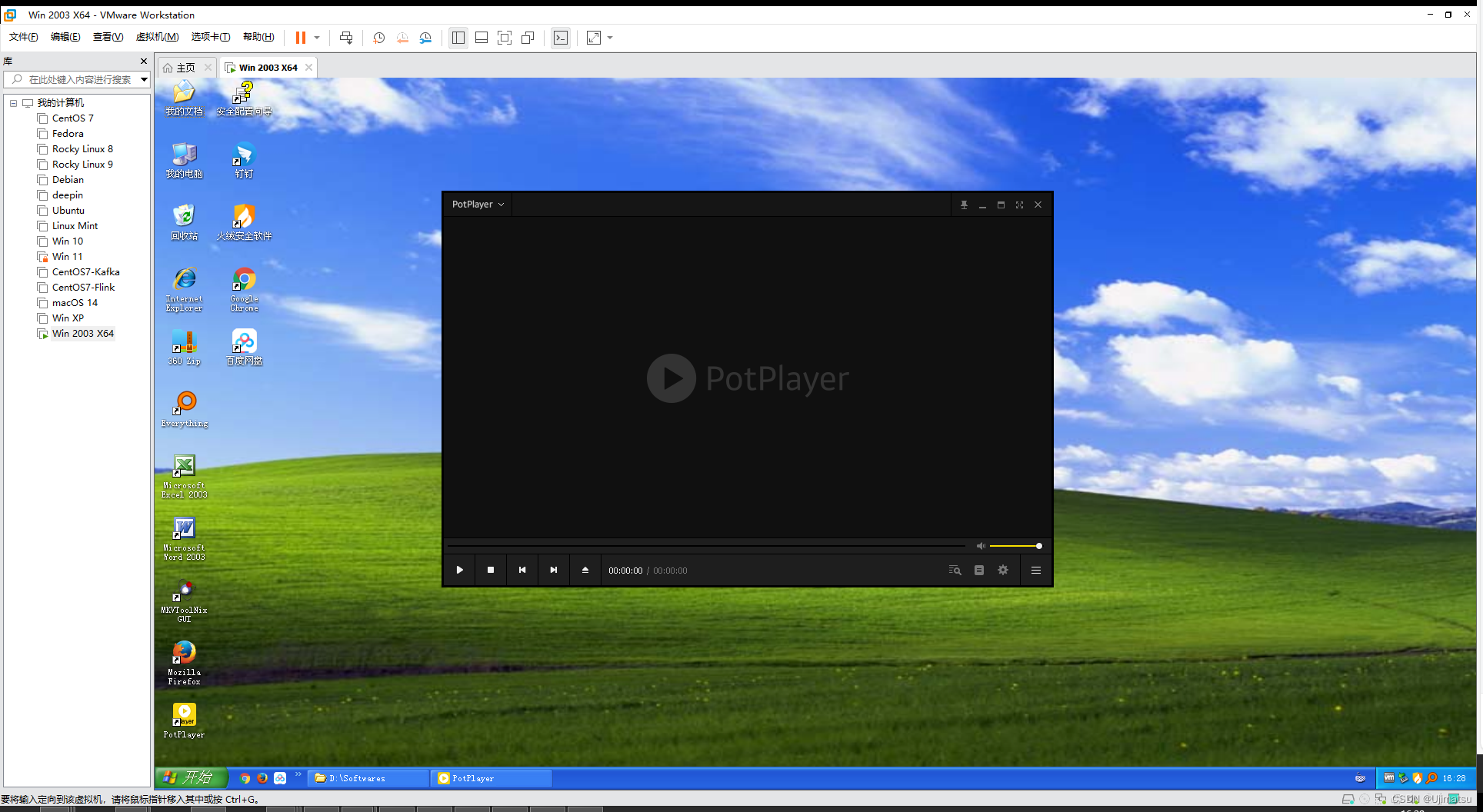Enter VMware full screen mode
1483x812 pixels.
click(505, 38)
